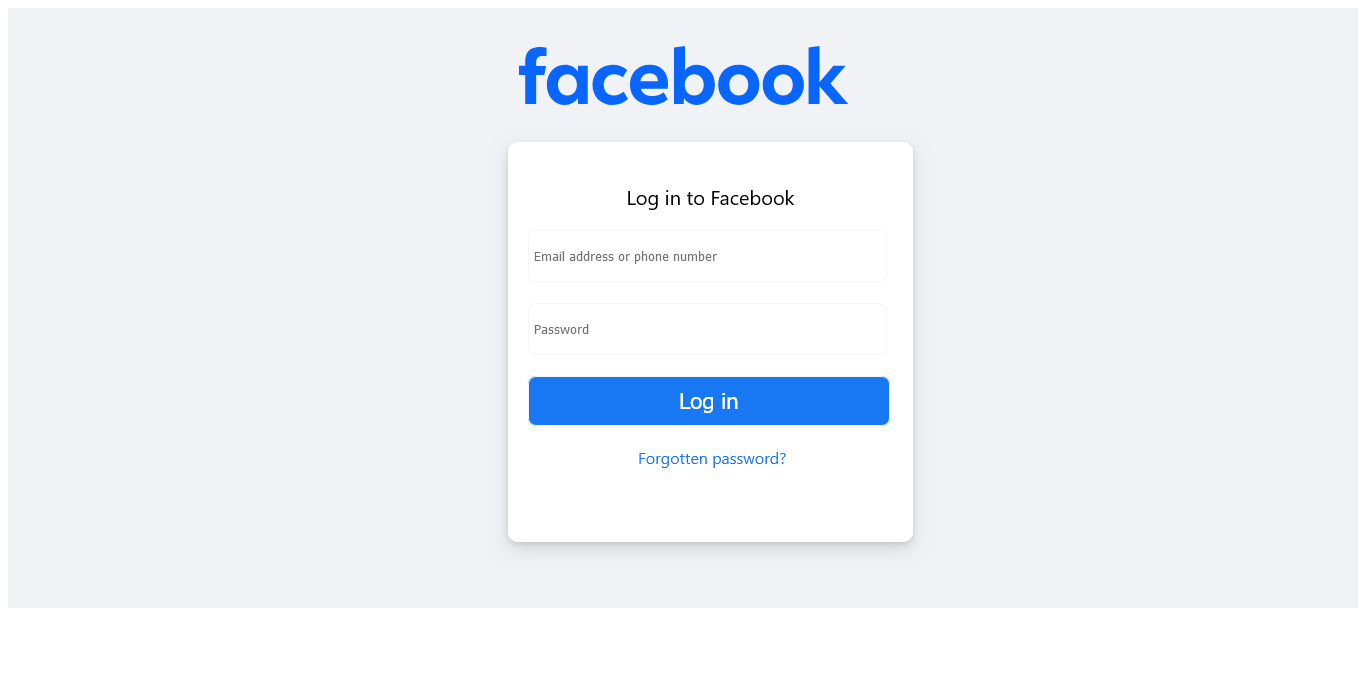
Task: Click the "Password" placeholder text
Action: pos(561,330)
